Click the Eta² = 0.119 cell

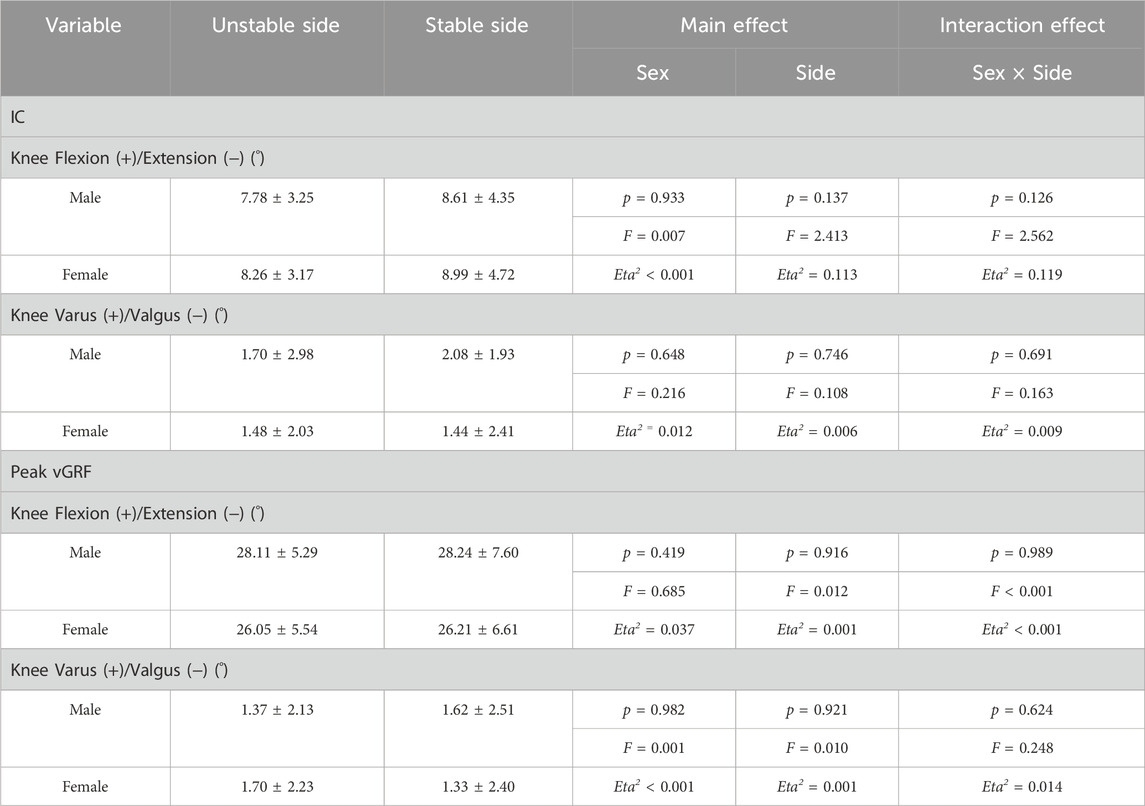tap(1022, 274)
